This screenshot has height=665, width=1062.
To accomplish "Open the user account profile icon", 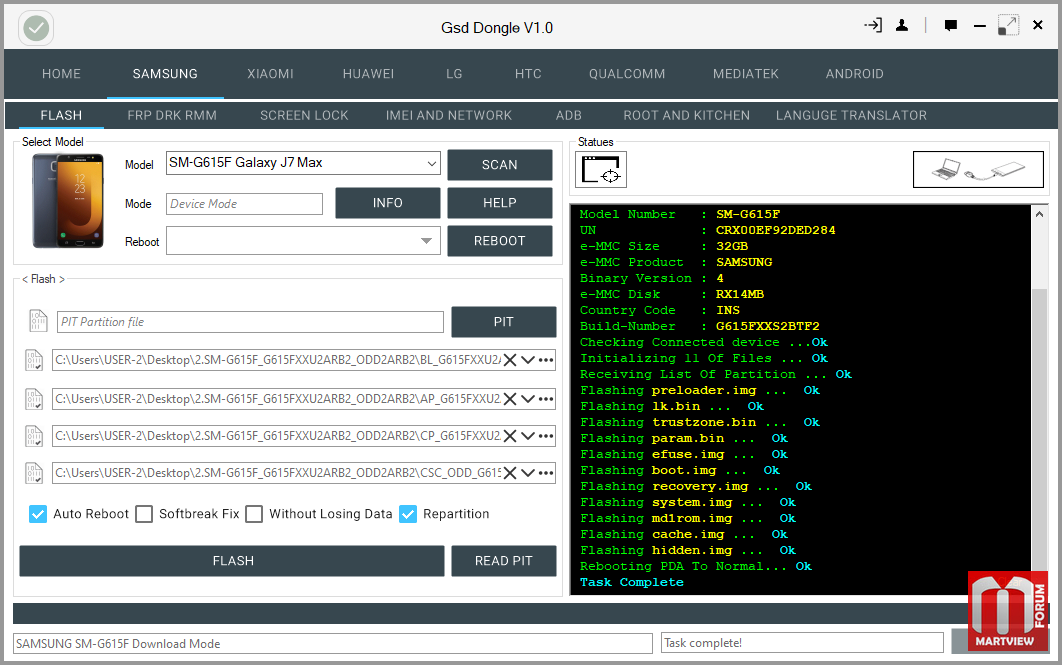I will click(901, 26).
